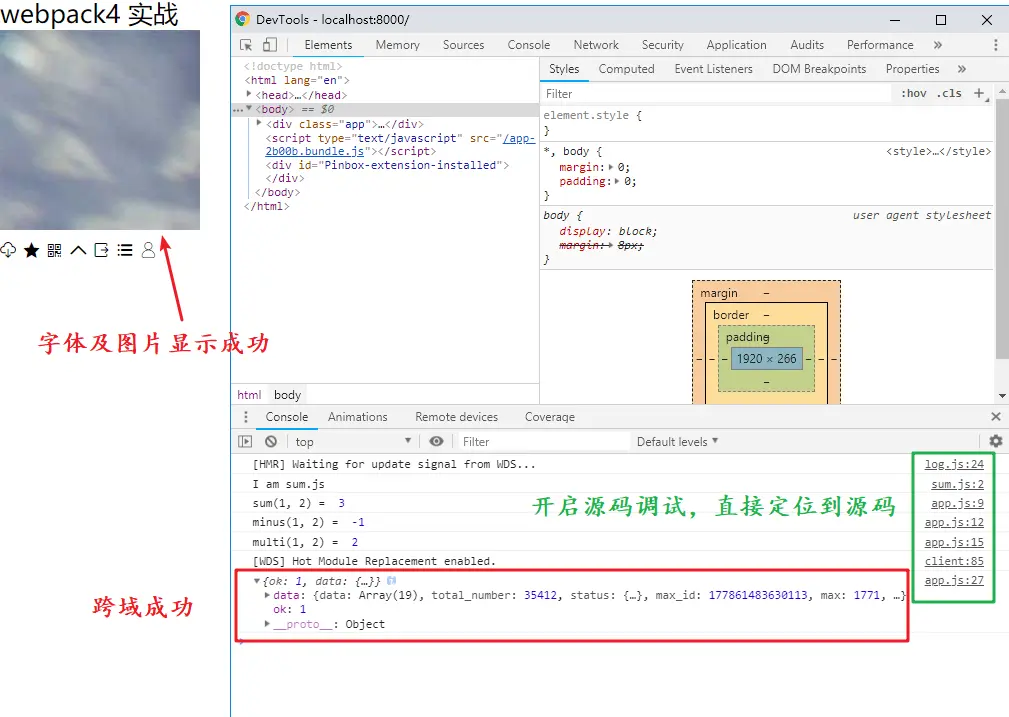The image size is (1009, 717).
Task: Select DOM Breakpoints tab
Action: pyautogui.click(x=819, y=69)
